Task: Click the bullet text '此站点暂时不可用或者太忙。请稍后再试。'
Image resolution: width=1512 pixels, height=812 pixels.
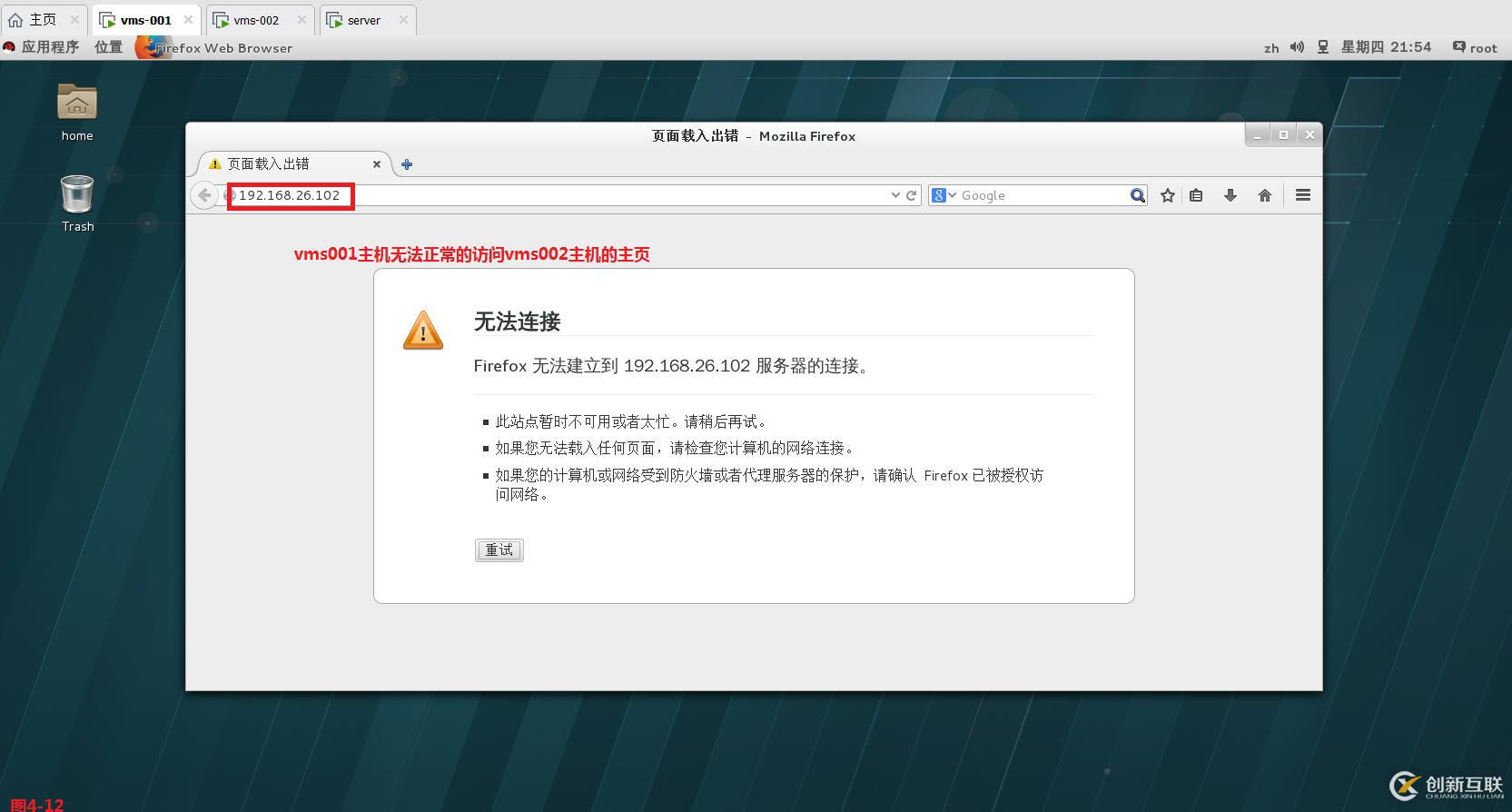Action: [633, 421]
